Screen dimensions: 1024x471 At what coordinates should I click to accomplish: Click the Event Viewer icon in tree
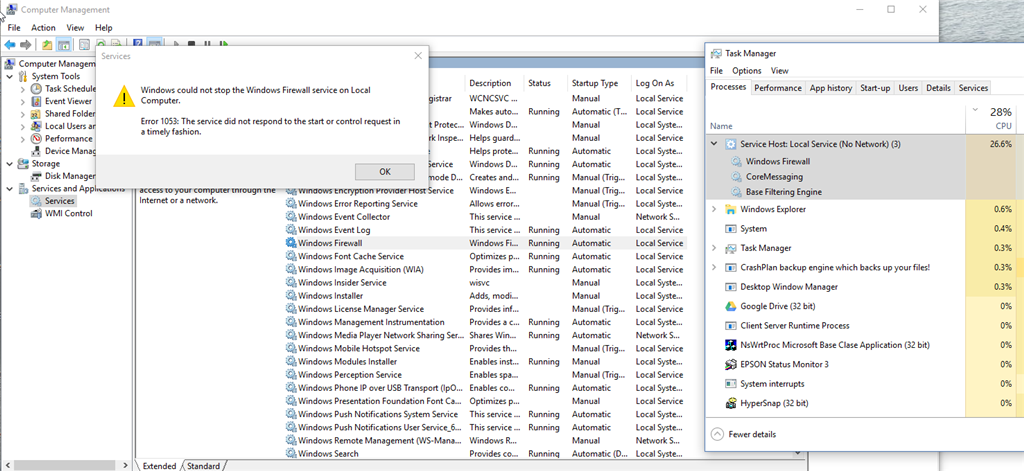coord(36,101)
